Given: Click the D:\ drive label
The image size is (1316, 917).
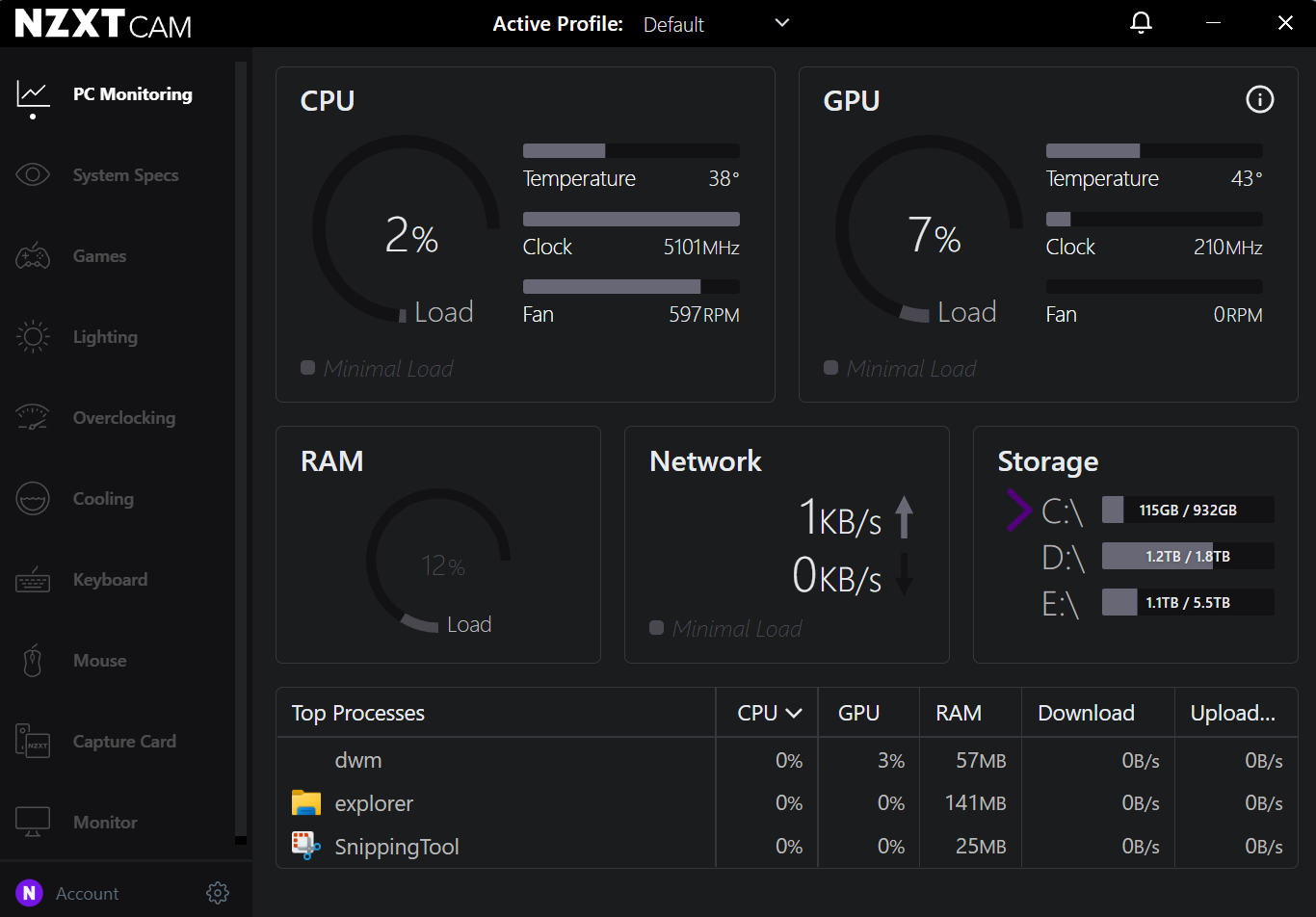Looking at the screenshot, I should (x=1064, y=557).
